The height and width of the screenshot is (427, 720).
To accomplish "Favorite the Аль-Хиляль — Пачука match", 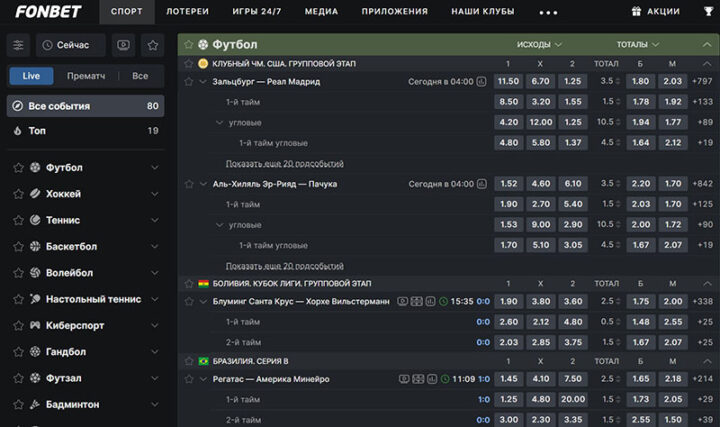I will point(189,184).
